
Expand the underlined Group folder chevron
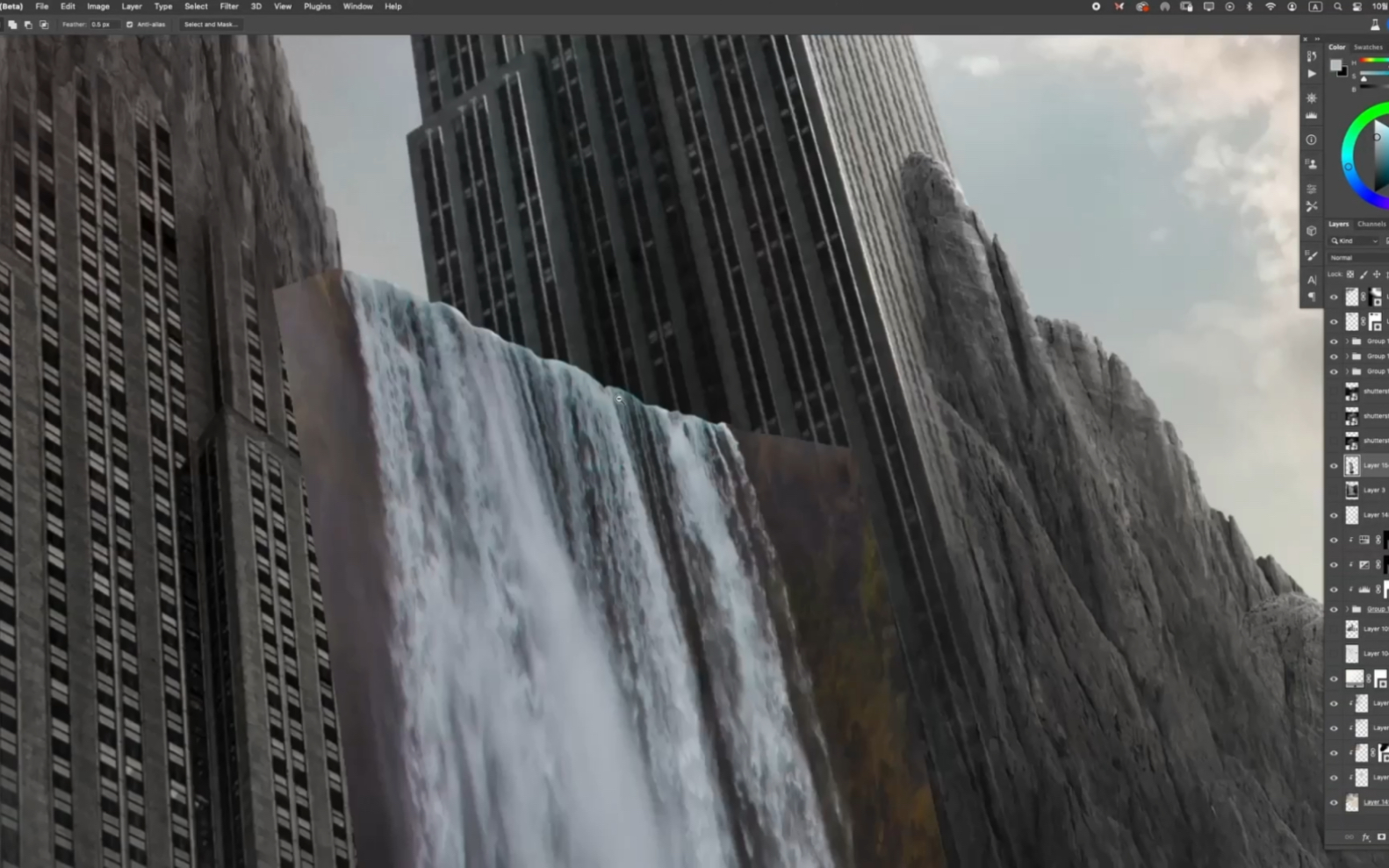click(x=1347, y=609)
